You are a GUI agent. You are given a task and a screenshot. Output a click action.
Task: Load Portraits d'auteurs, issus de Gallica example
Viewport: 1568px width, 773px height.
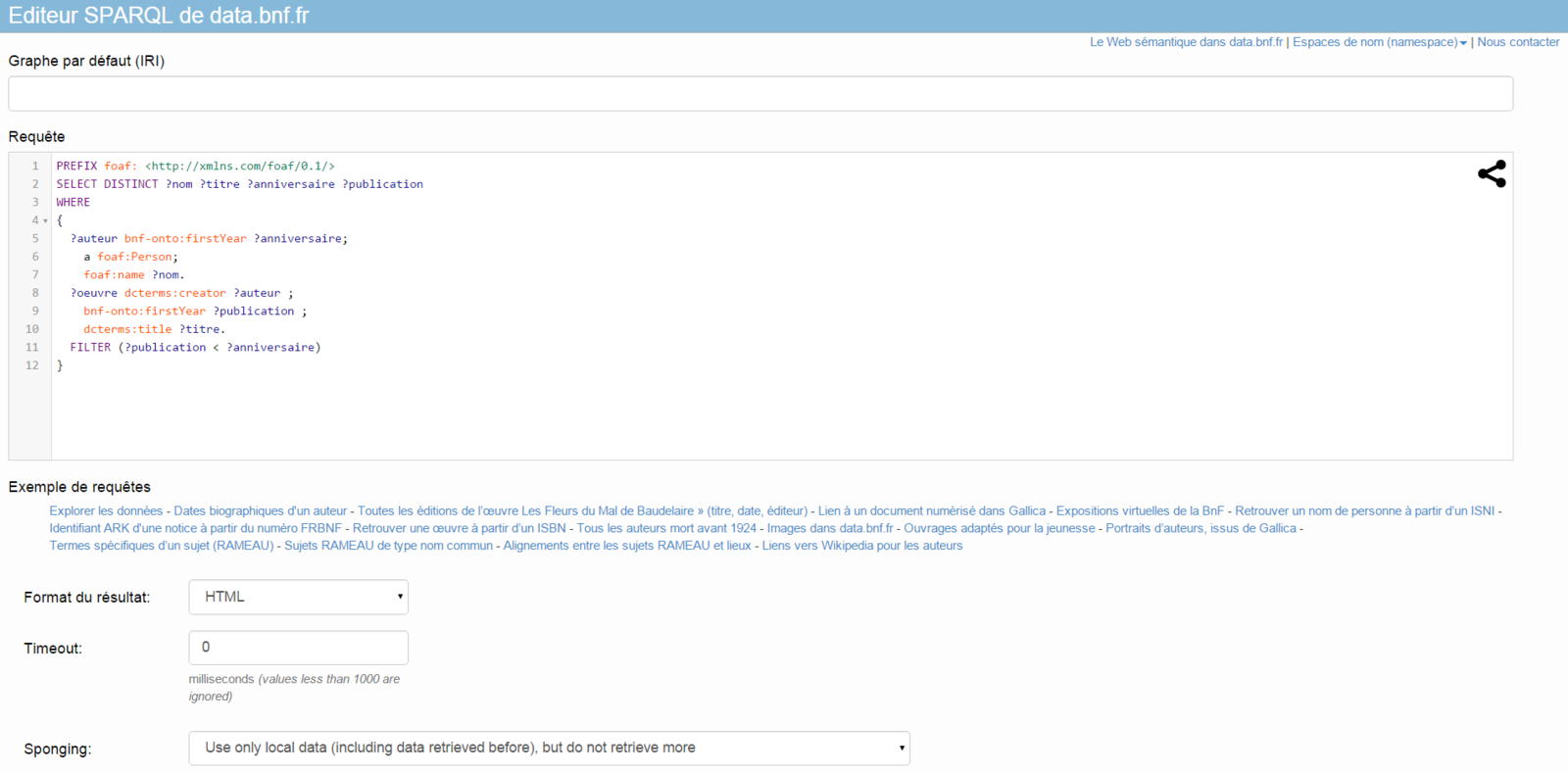pyautogui.click(x=1200, y=528)
